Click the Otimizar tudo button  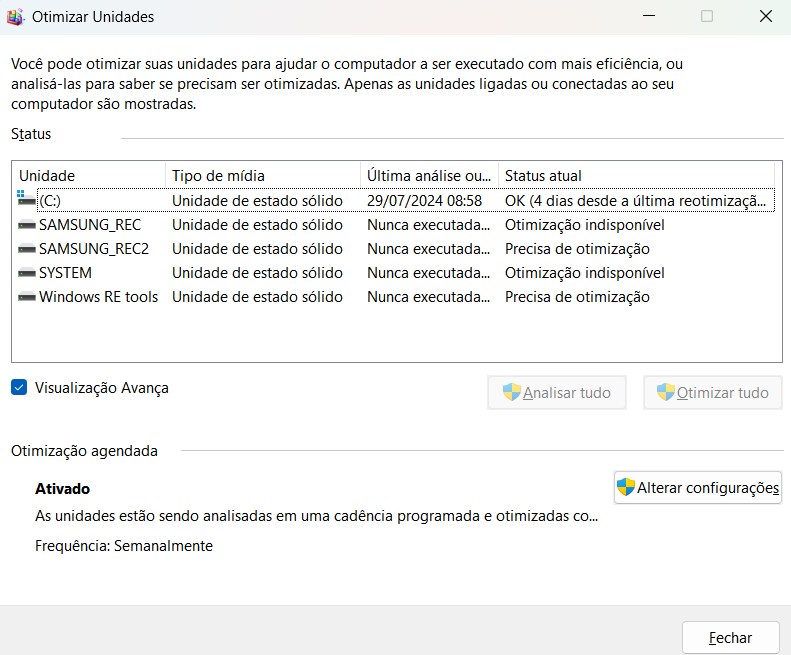pos(712,393)
